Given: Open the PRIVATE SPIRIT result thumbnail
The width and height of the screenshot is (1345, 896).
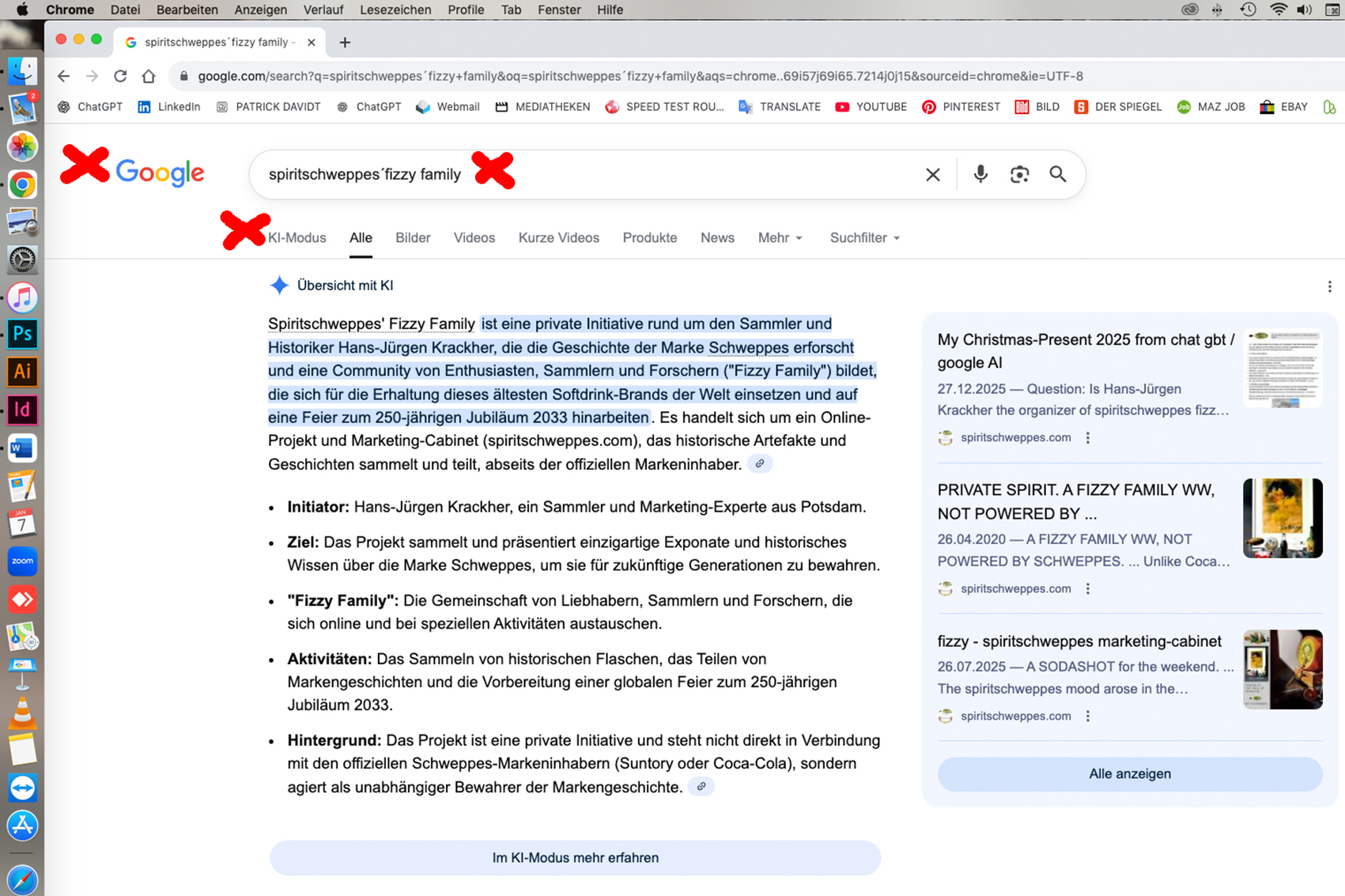Looking at the screenshot, I should coord(1282,518).
